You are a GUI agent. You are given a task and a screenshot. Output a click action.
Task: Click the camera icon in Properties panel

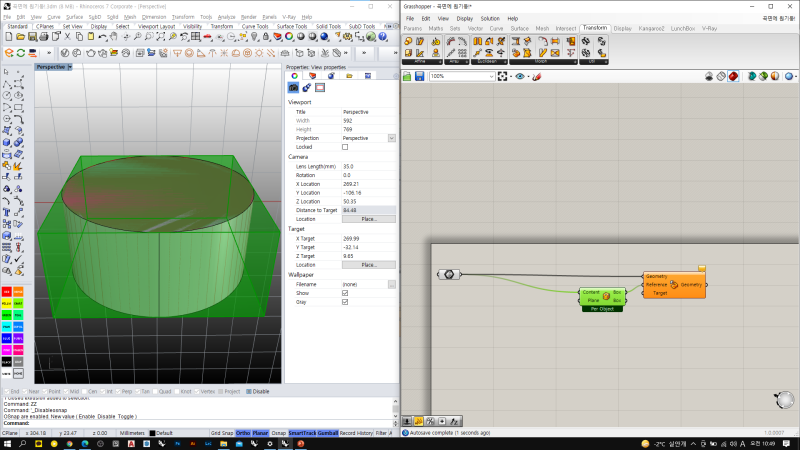coord(294,88)
